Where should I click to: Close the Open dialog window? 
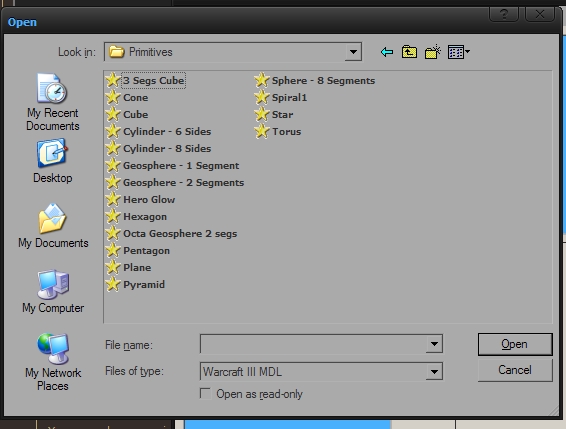tap(540, 14)
